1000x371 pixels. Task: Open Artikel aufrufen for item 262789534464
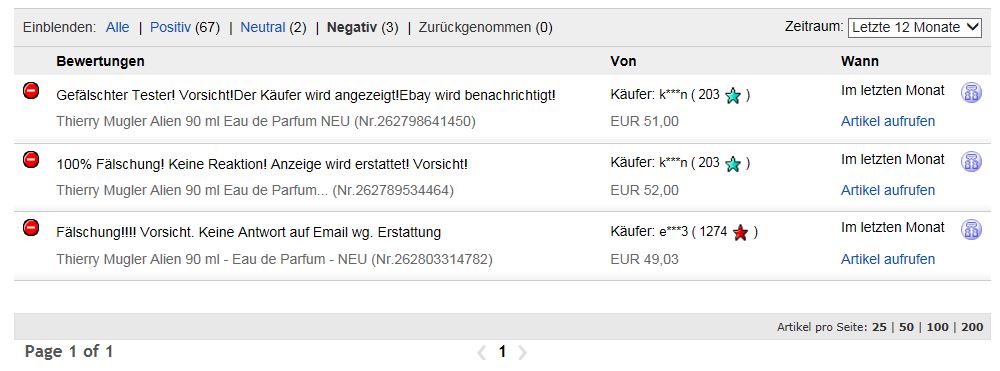(x=888, y=190)
